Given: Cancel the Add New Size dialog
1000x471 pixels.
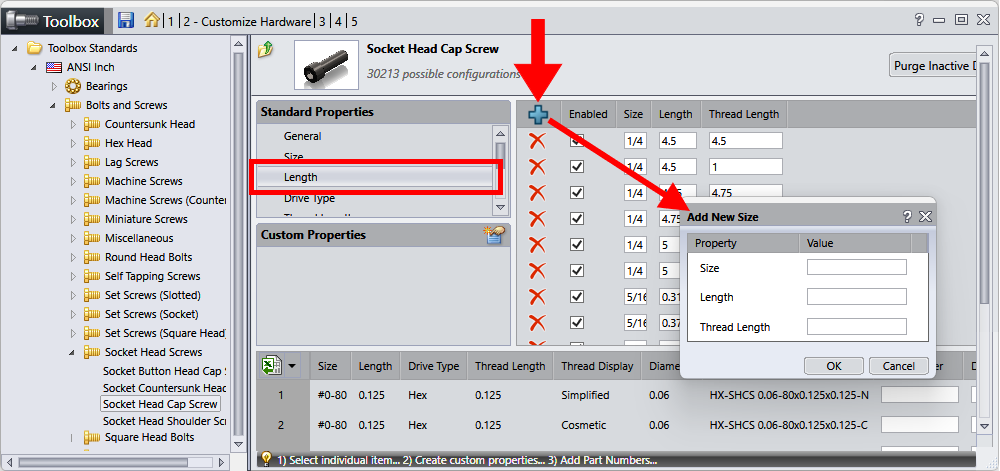Looking at the screenshot, I should click(x=898, y=366).
